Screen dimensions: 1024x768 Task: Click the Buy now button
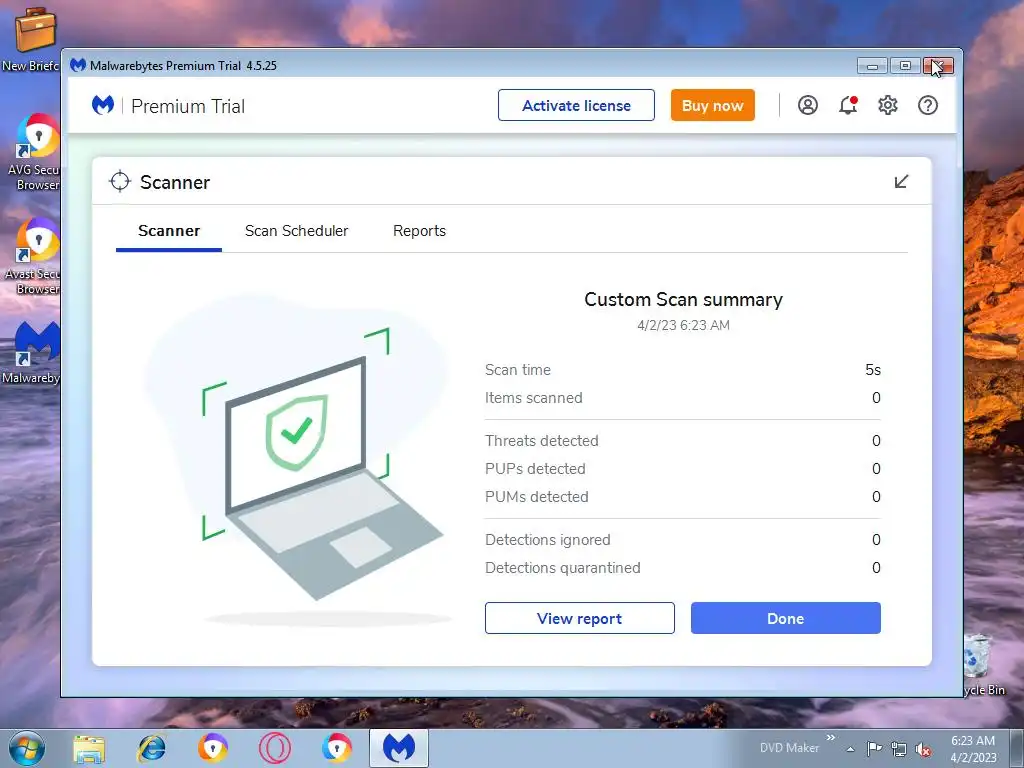coord(712,105)
